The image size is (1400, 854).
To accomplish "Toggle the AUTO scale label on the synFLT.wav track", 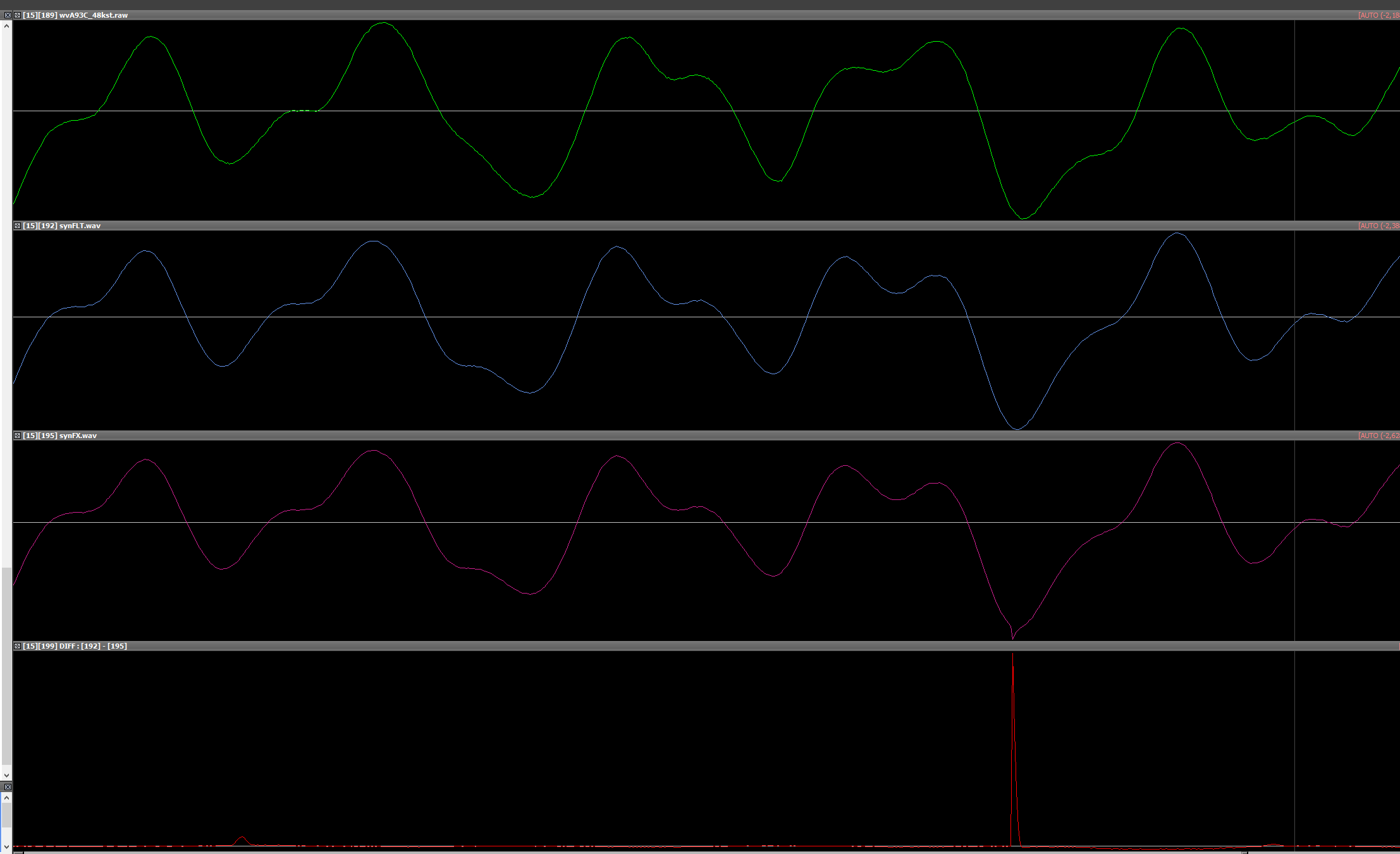I will coord(1379,226).
